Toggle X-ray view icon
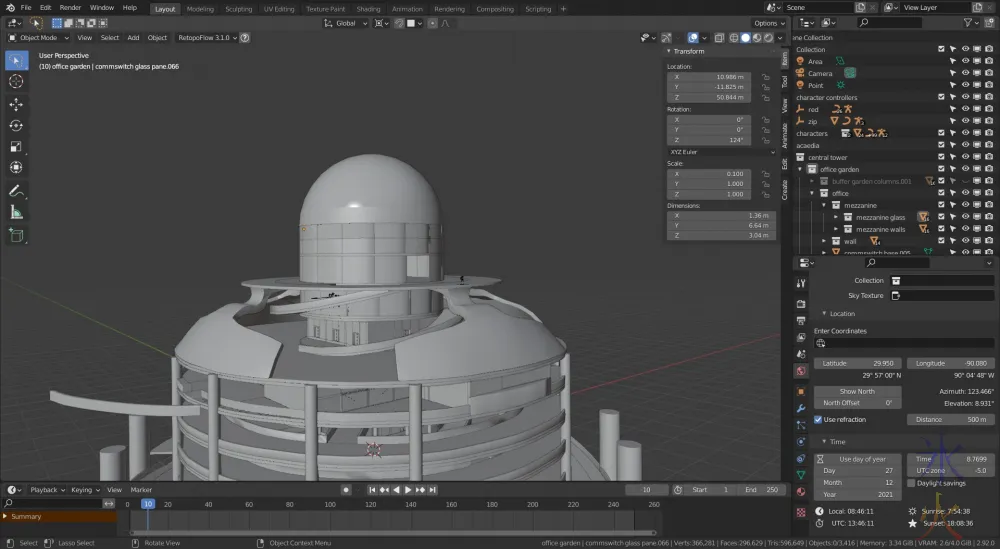Image resolution: width=1000 pixels, height=549 pixels. tap(719, 38)
